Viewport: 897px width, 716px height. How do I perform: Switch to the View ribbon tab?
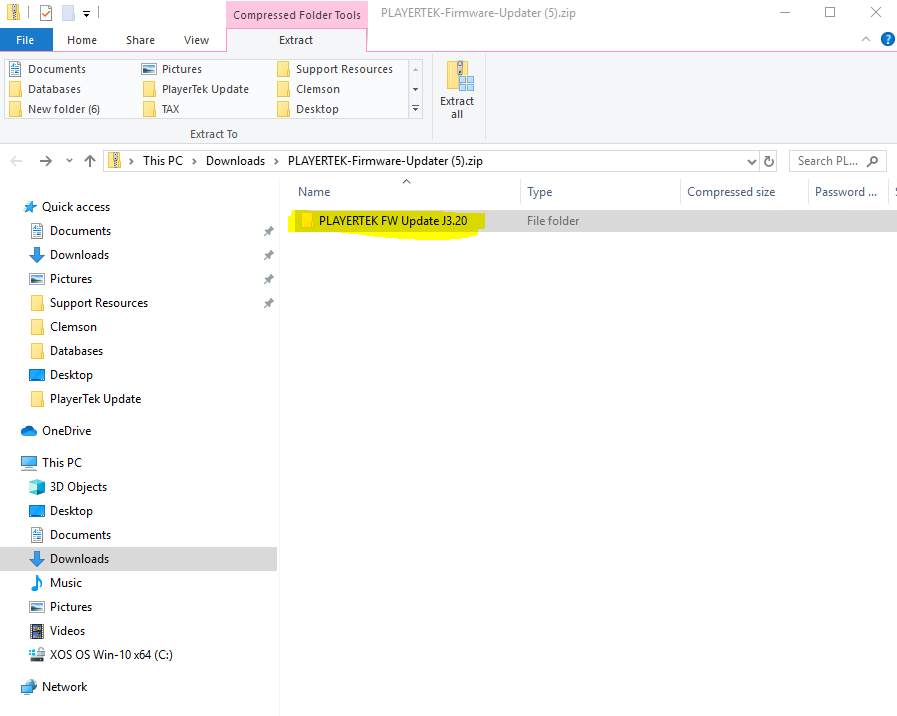196,40
